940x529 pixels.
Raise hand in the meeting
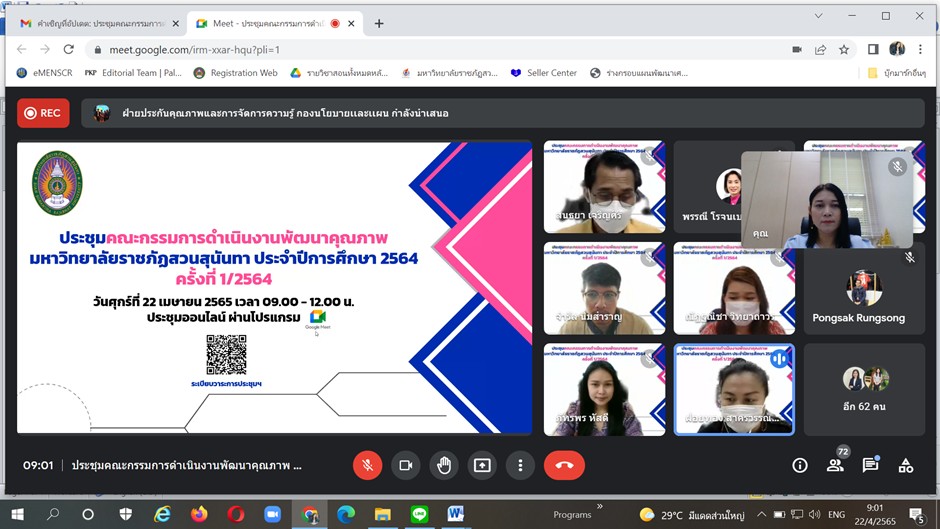click(444, 465)
